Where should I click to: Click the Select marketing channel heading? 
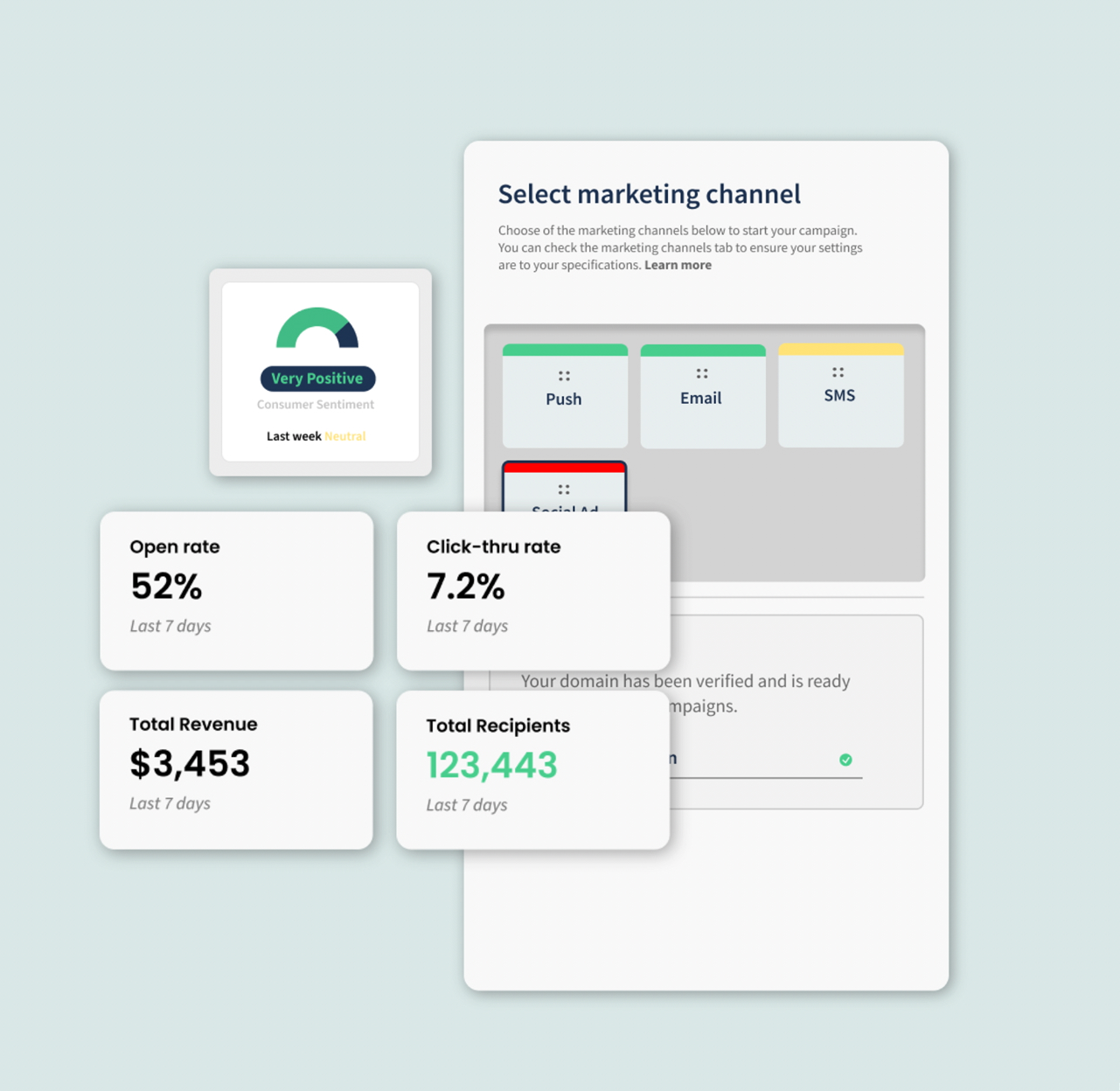[650, 194]
